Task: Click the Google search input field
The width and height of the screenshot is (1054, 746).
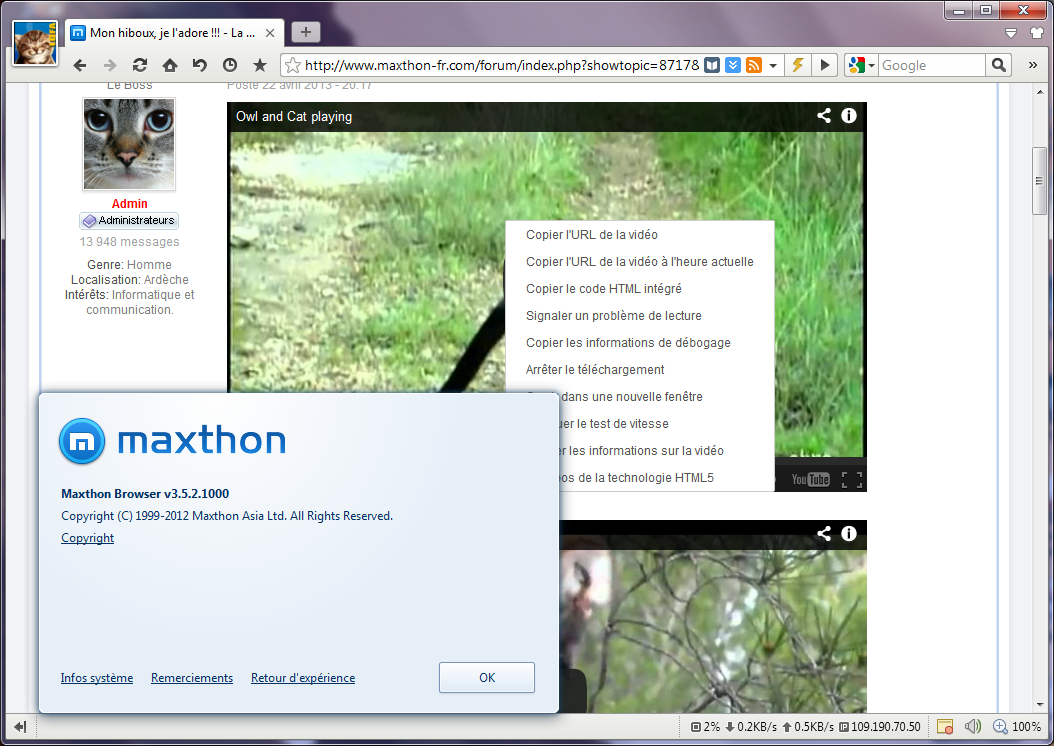Action: coord(932,65)
